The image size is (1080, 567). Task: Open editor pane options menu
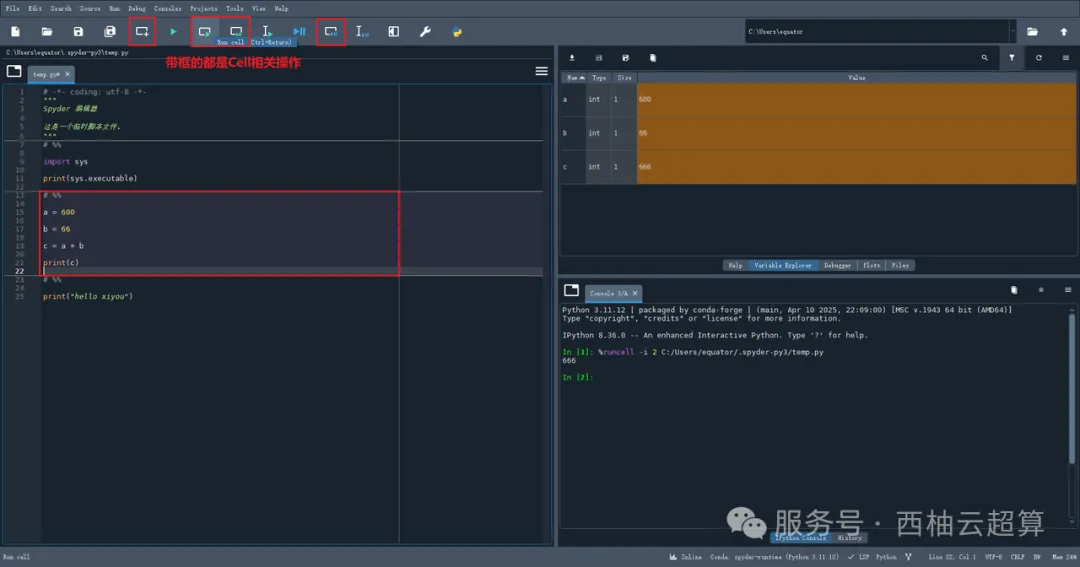point(541,72)
